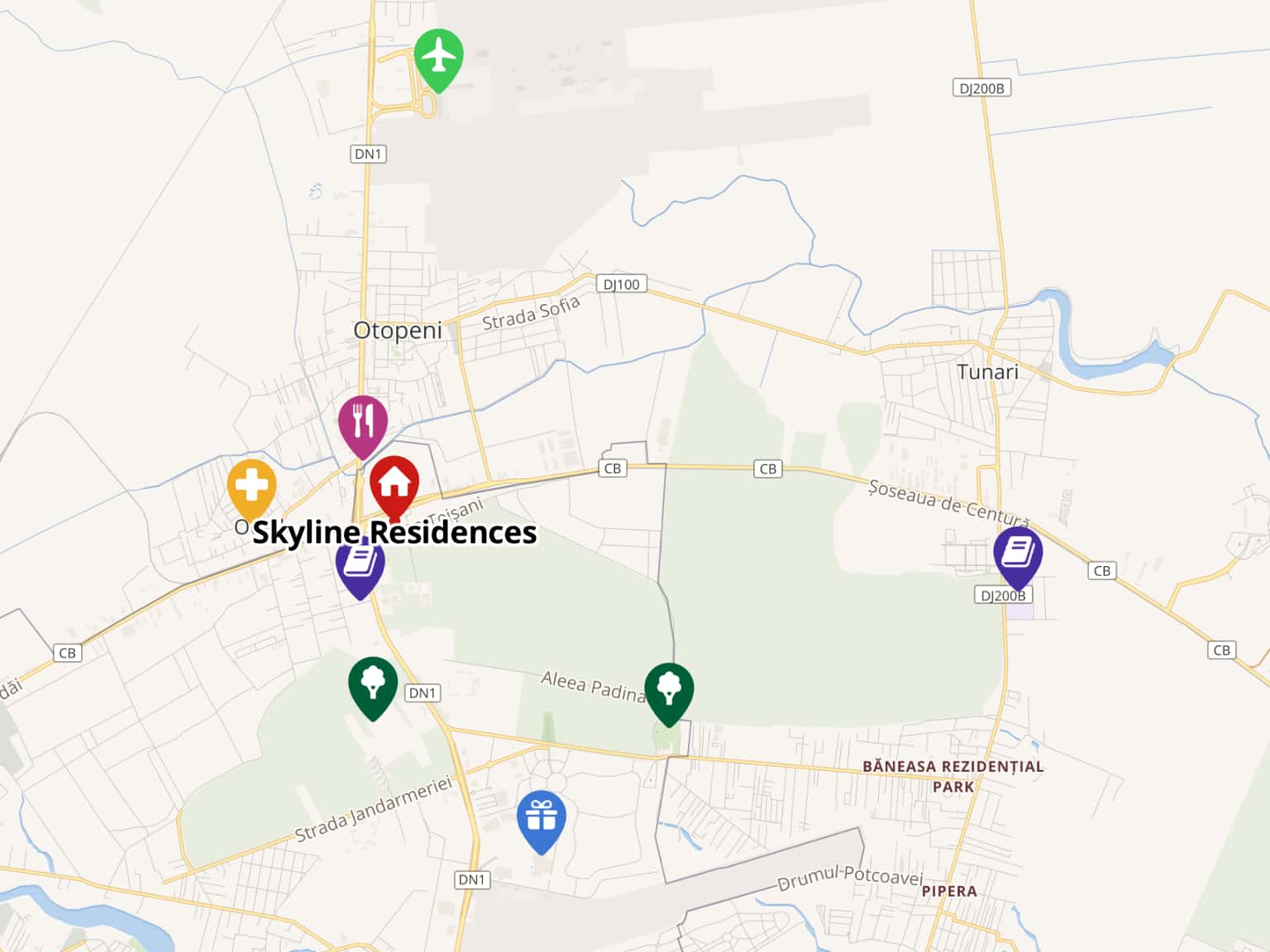Select the green tree marker beside DN1

[373, 688]
